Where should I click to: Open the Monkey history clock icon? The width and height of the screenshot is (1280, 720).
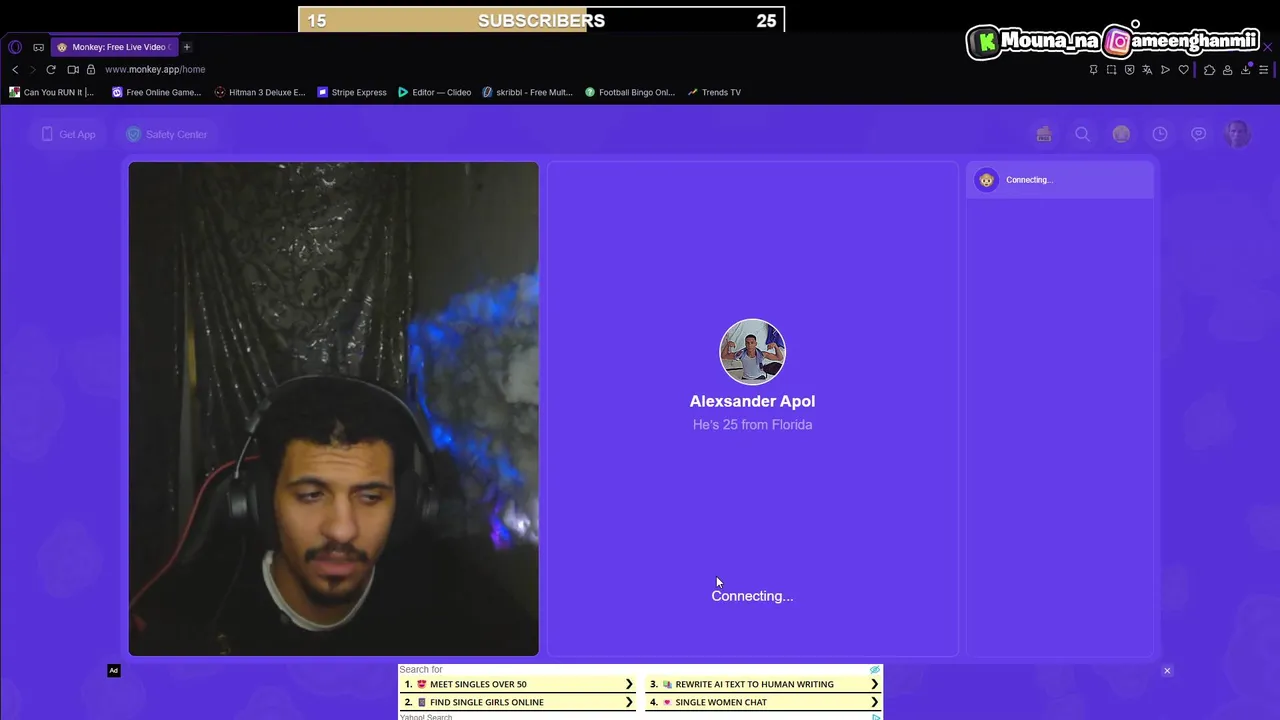click(x=1160, y=134)
